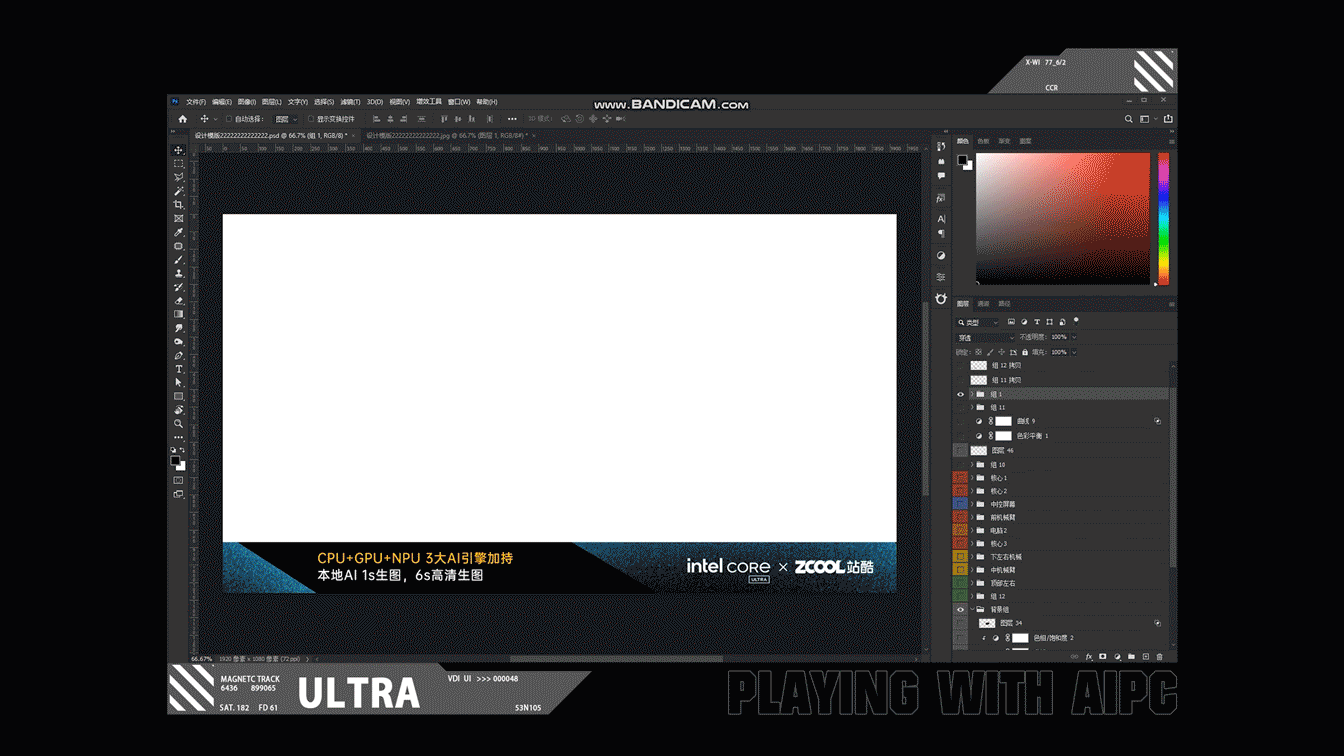Select the Gradient tool

click(x=179, y=314)
